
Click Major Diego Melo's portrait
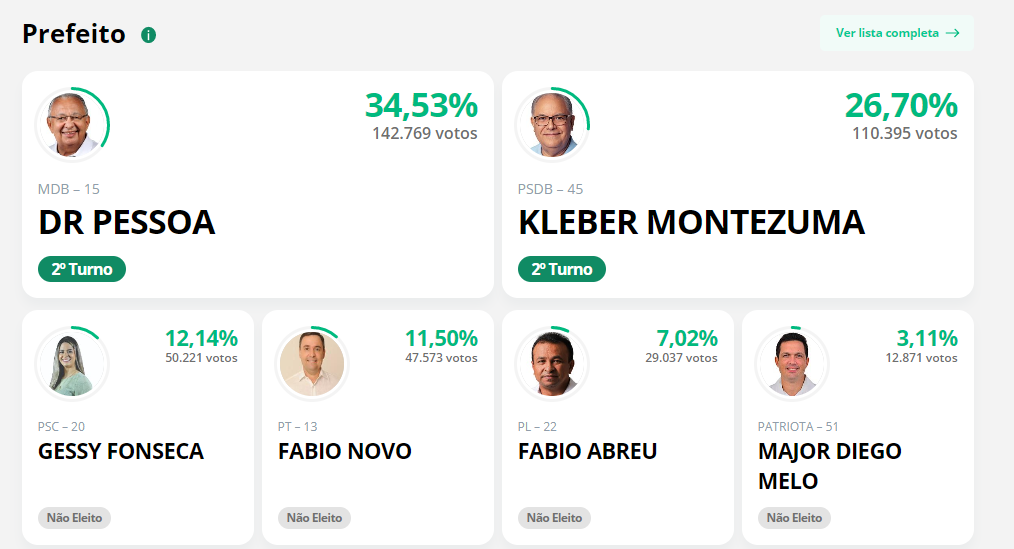click(792, 363)
